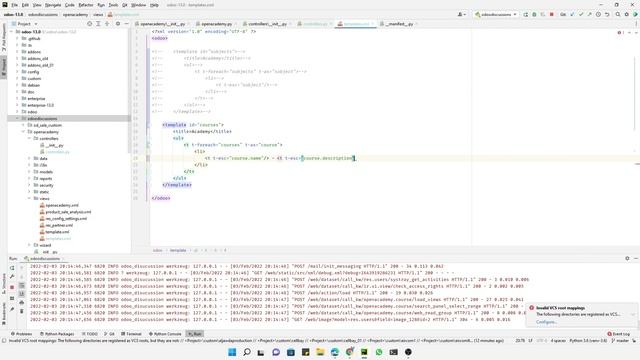Collapse the controllers folder
The width and height of the screenshot is (640, 360).
29,138
